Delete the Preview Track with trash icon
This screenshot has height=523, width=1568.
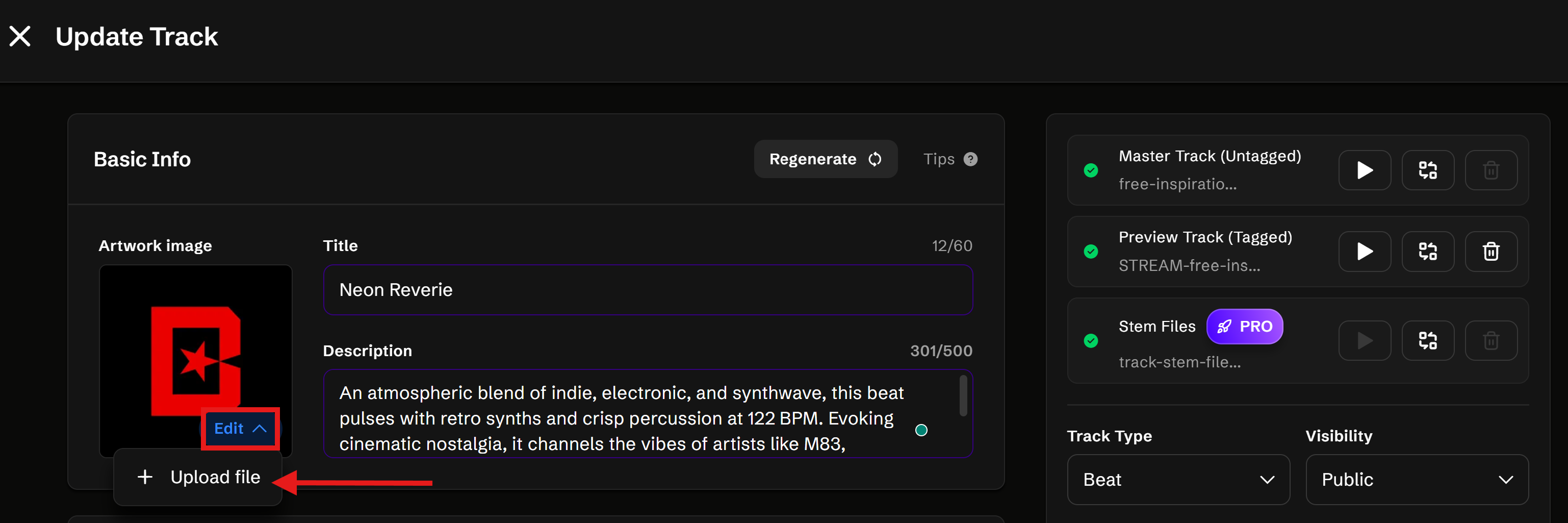(1490, 252)
